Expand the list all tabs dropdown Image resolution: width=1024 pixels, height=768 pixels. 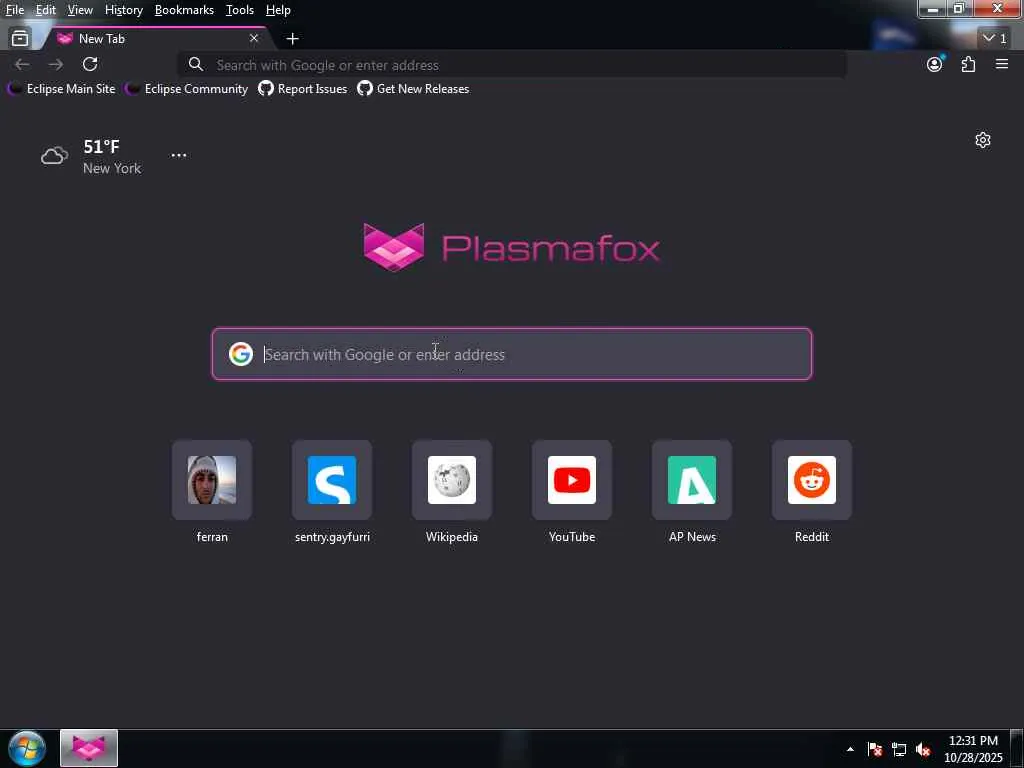point(995,39)
